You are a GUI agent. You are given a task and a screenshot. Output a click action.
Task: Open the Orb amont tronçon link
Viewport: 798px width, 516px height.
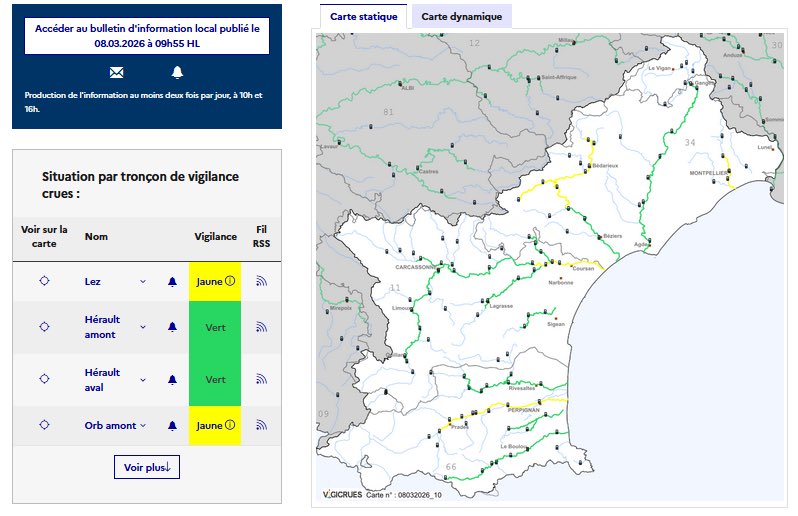(x=110, y=425)
